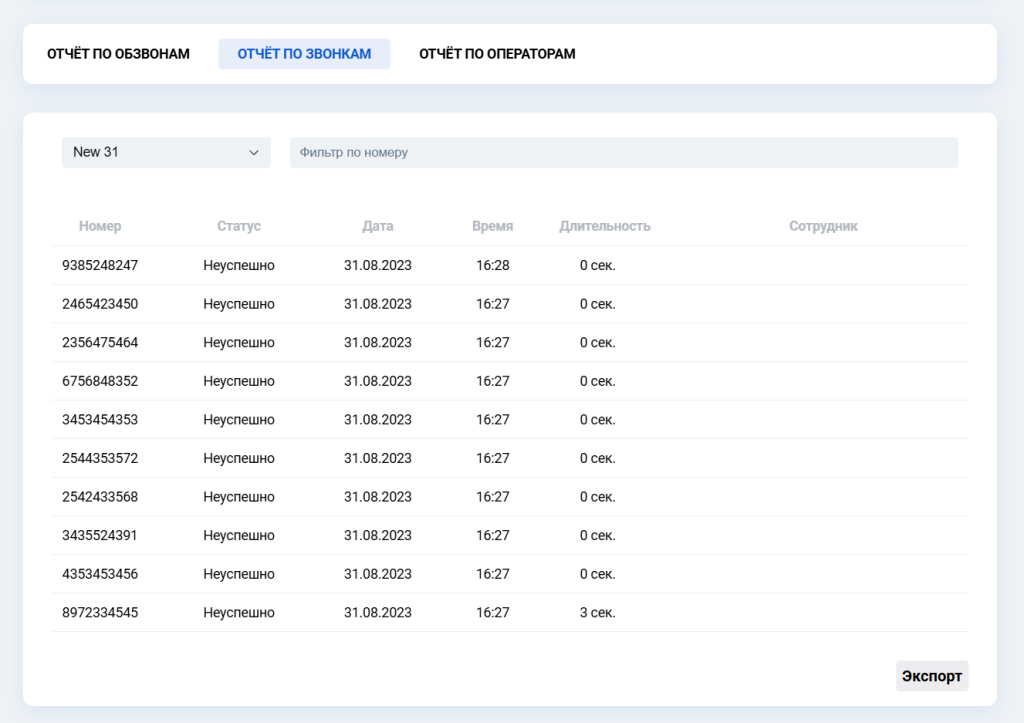Click the Дата column header
This screenshot has width=1024, height=723.
click(378, 226)
